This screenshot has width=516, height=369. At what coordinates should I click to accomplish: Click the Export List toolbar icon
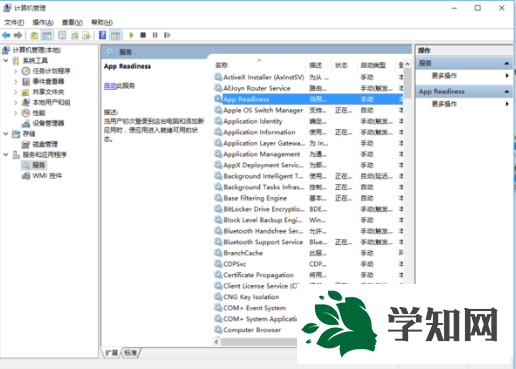[87, 35]
